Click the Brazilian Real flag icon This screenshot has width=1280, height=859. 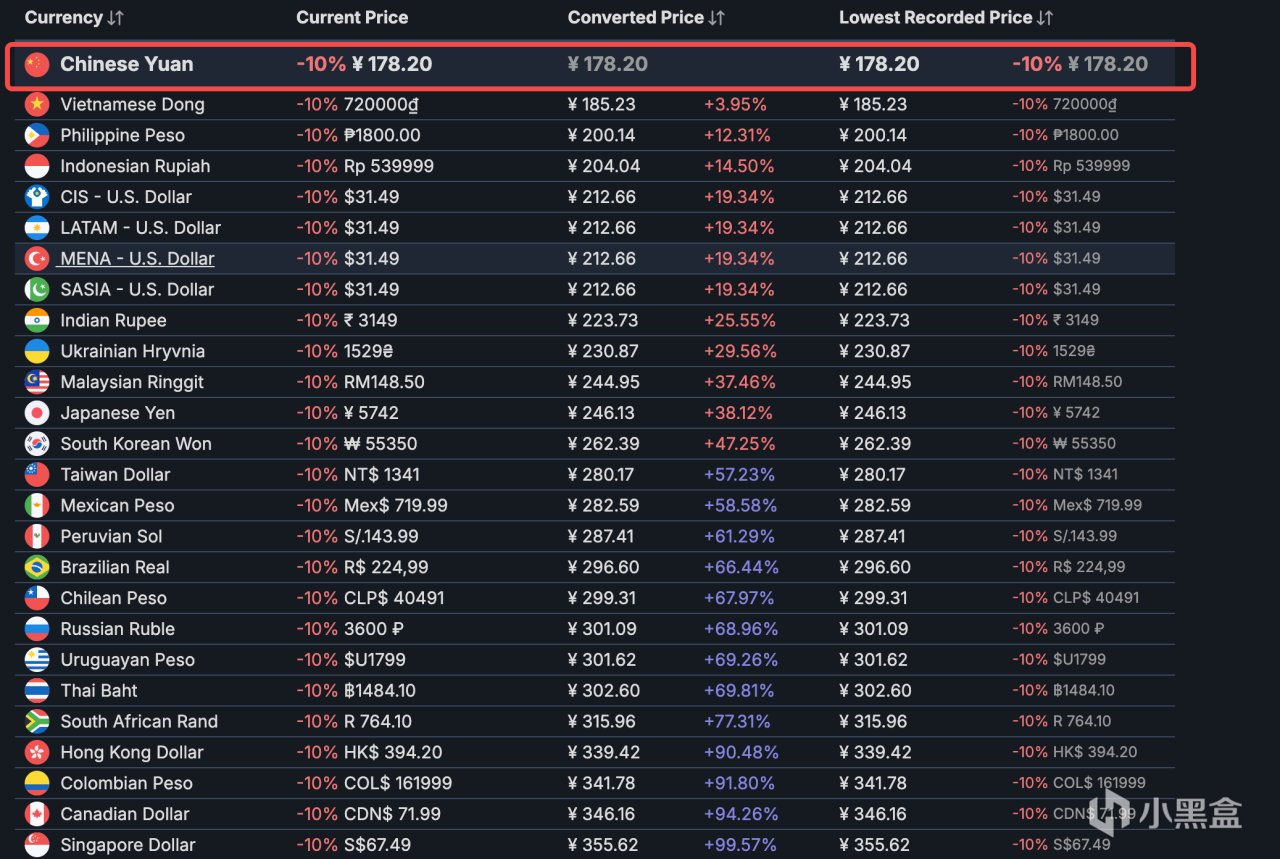[x=37, y=567]
